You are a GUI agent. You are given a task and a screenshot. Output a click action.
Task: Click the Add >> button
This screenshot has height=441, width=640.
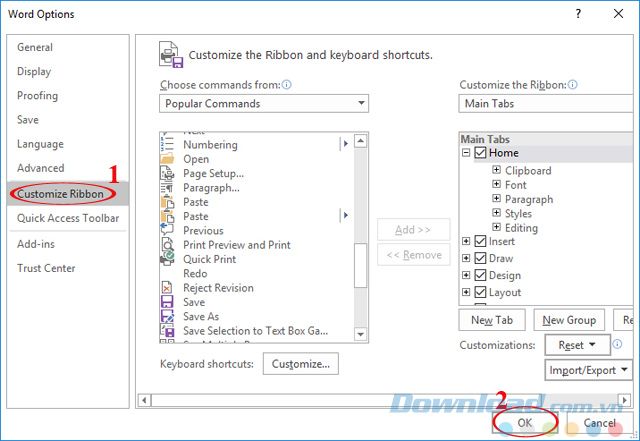point(413,230)
